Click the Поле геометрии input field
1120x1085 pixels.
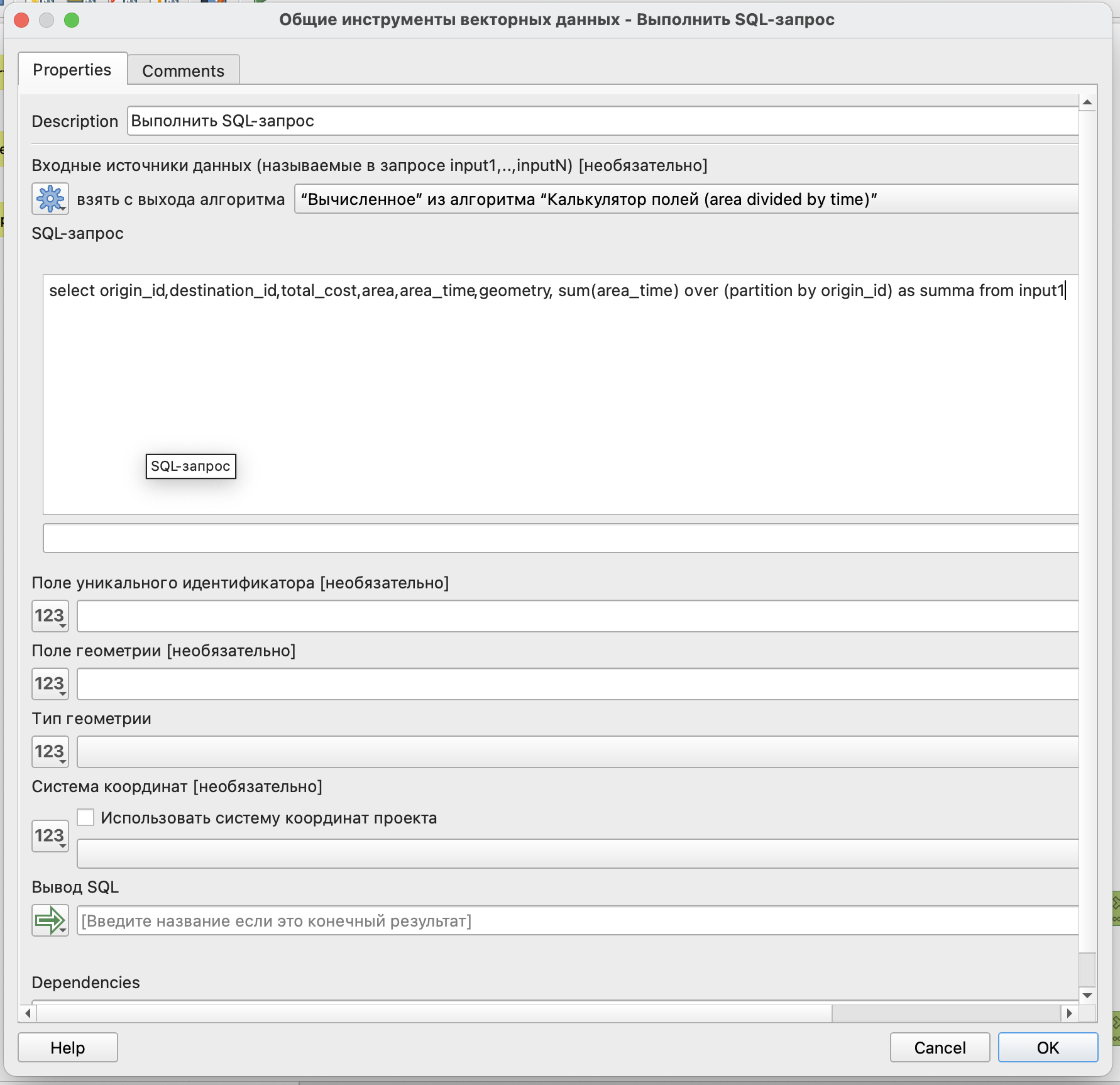[578, 684]
